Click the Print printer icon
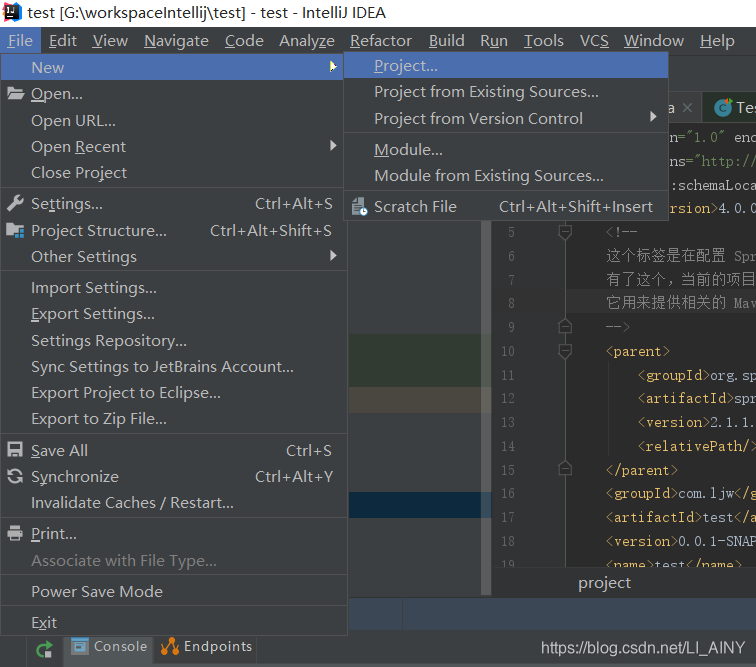The height and width of the screenshot is (667, 756). pos(15,533)
